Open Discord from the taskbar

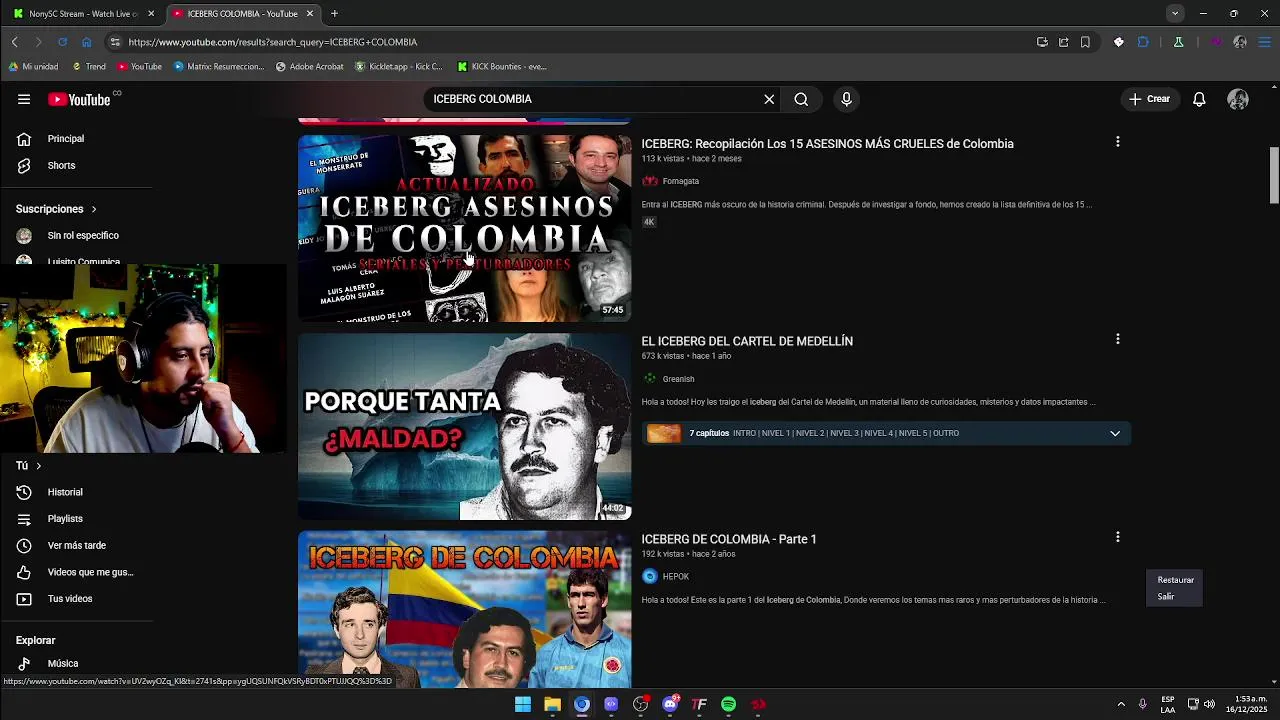point(670,704)
